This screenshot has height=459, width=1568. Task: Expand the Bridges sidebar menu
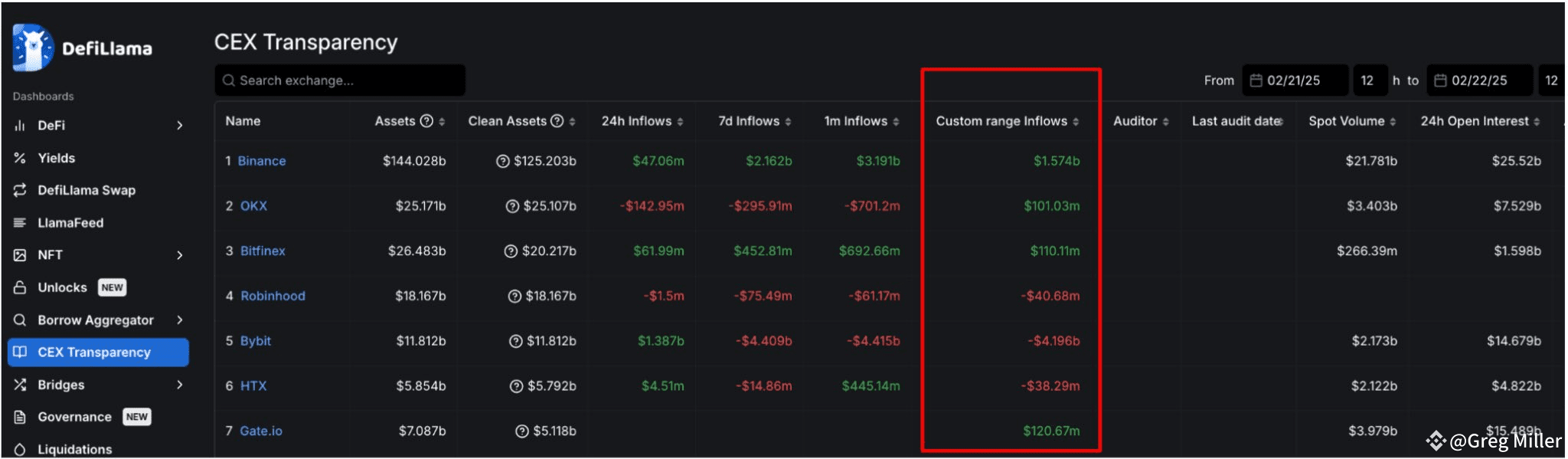(179, 385)
